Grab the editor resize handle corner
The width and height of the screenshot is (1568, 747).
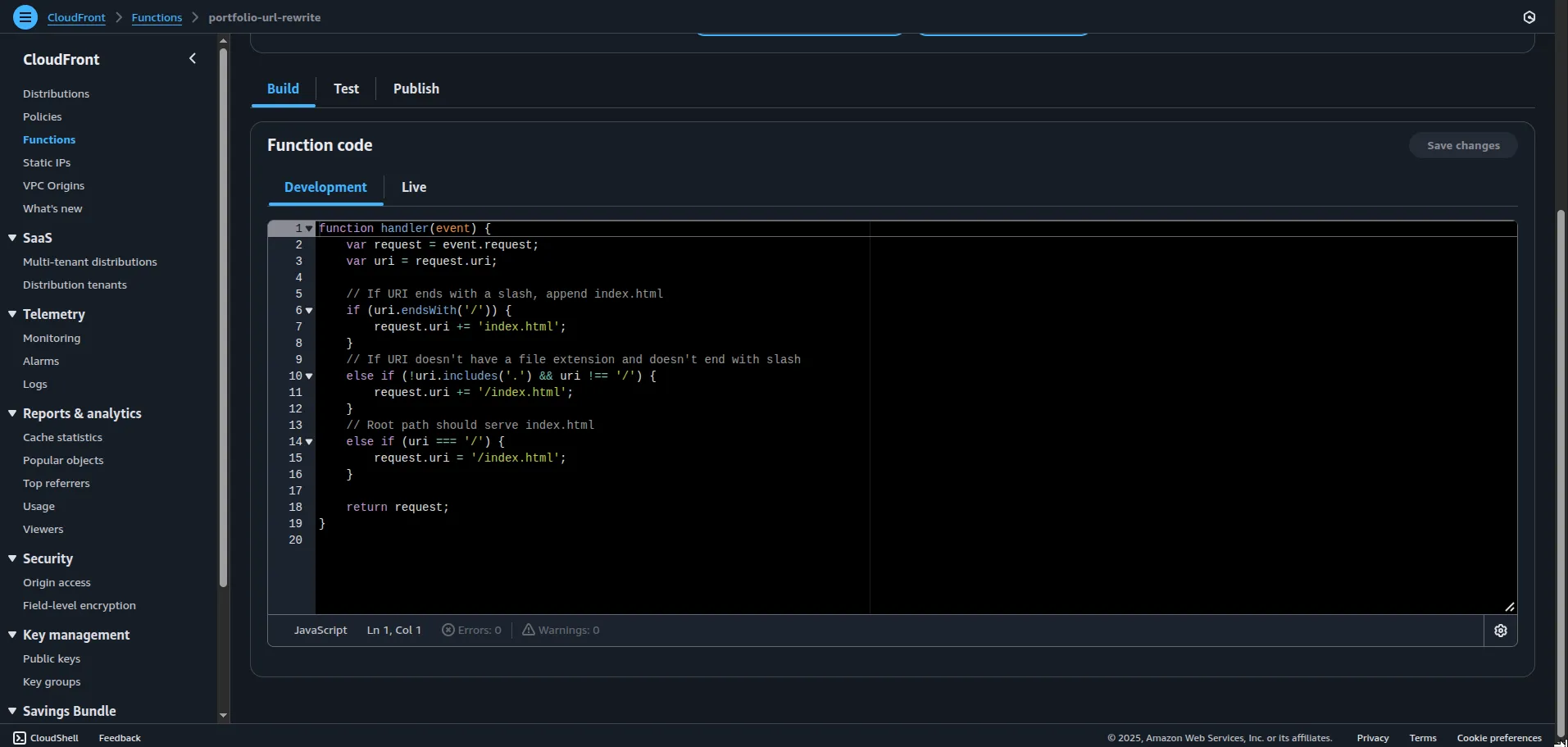1509,607
